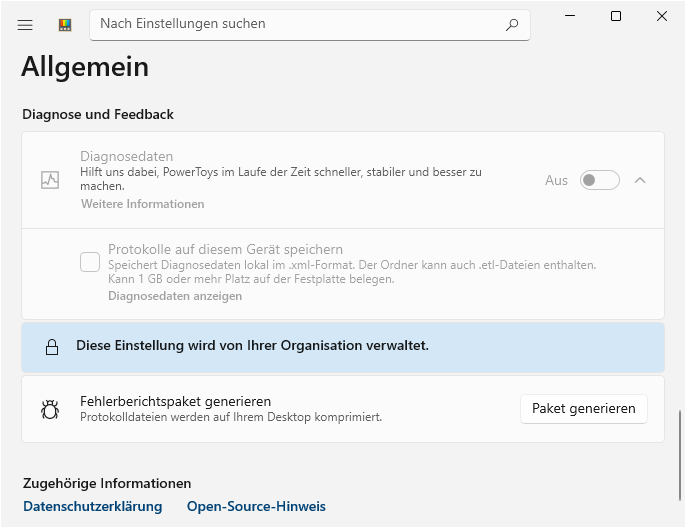Click the Aus toggle state label

click(556, 180)
